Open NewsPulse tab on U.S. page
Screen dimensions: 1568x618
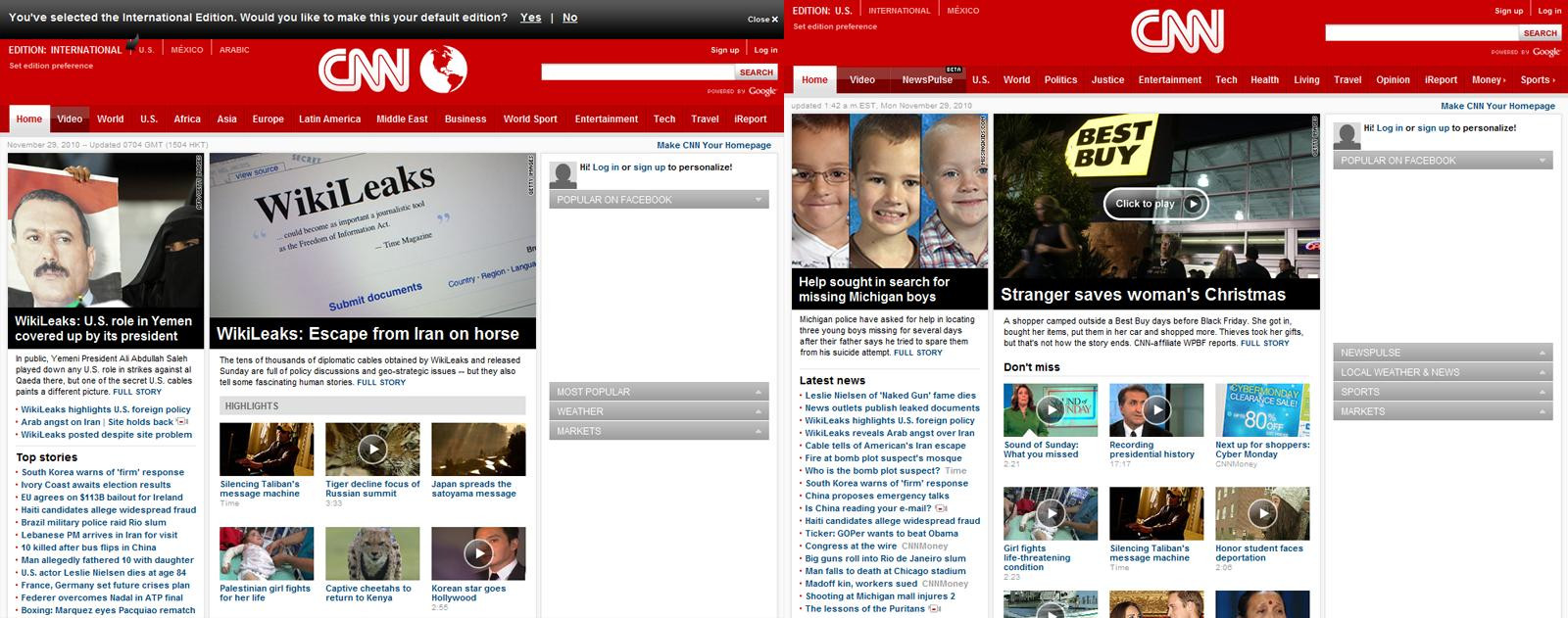(927, 80)
